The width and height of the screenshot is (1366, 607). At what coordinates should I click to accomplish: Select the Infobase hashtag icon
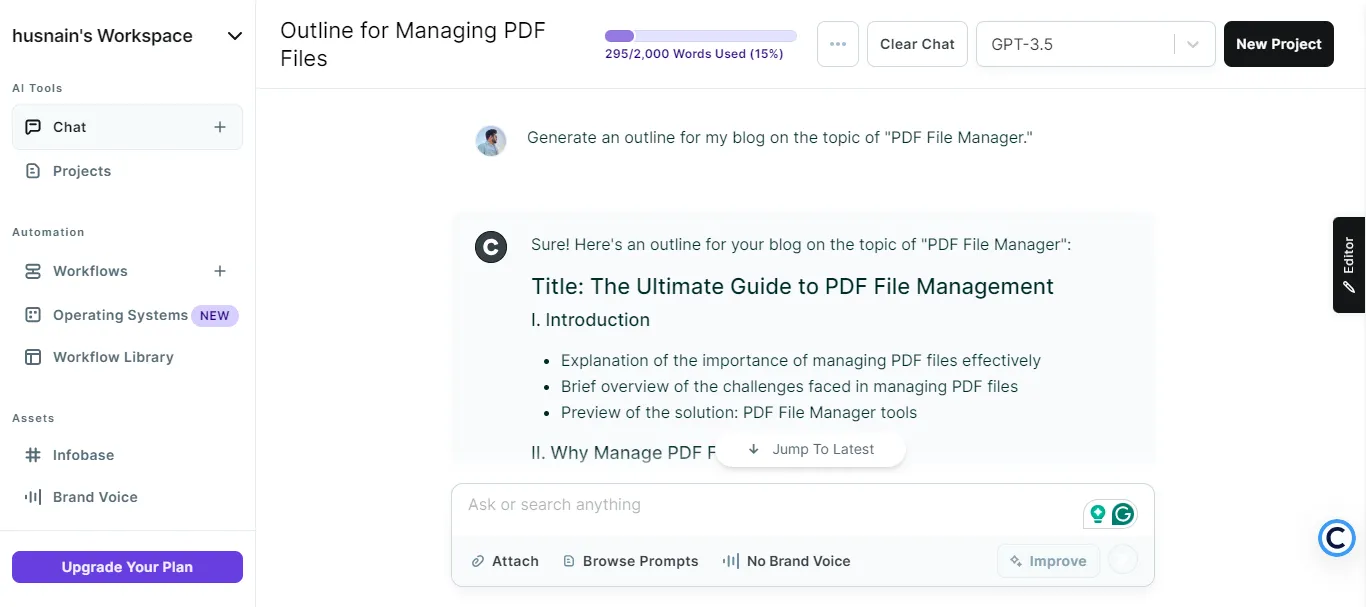point(31,455)
